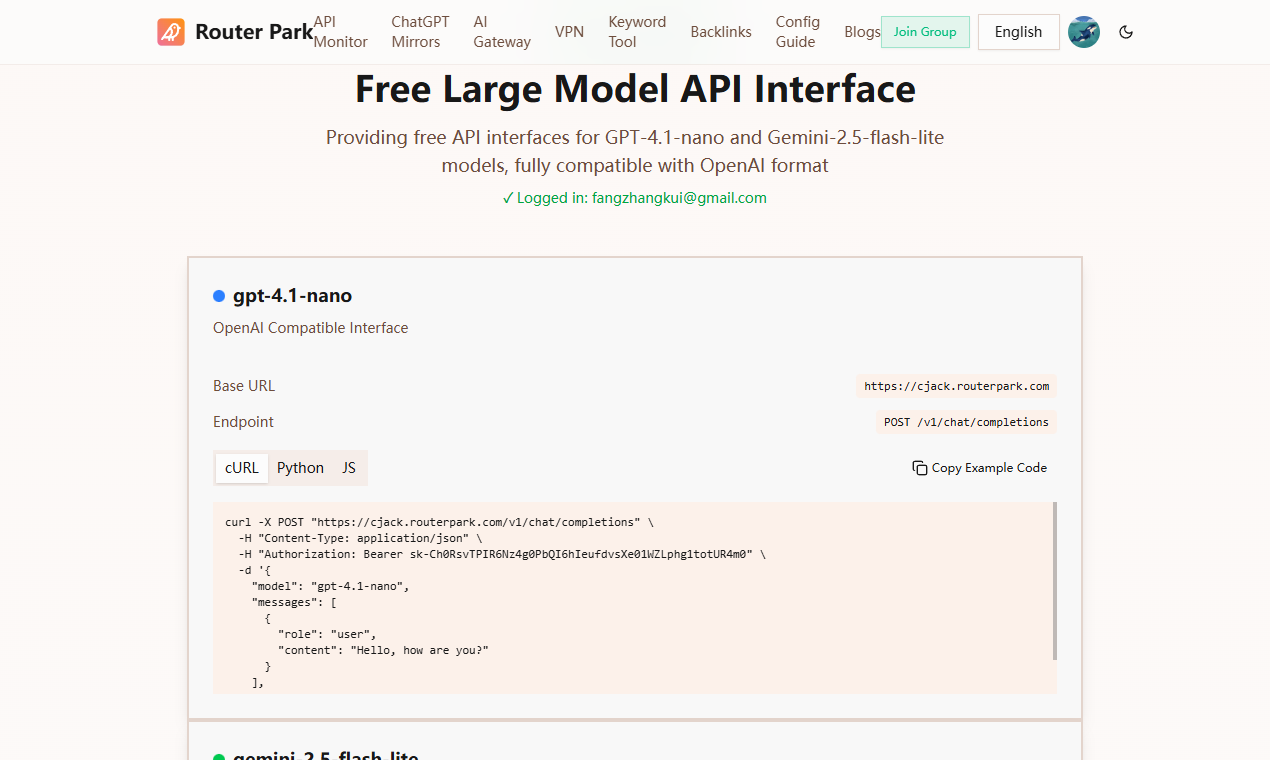Go to ChatGPT Mirrors page
This screenshot has width=1270, height=760.
pos(420,32)
